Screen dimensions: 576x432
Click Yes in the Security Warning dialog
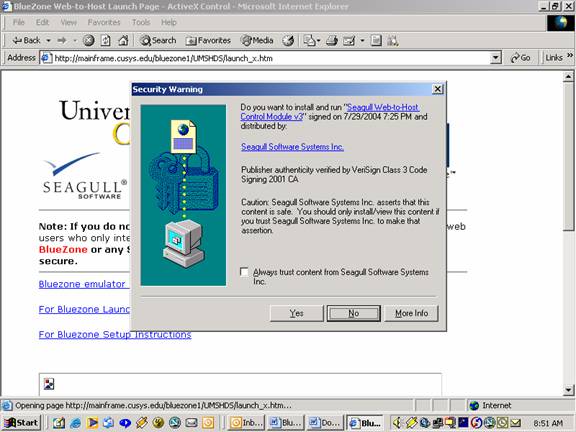296,313
